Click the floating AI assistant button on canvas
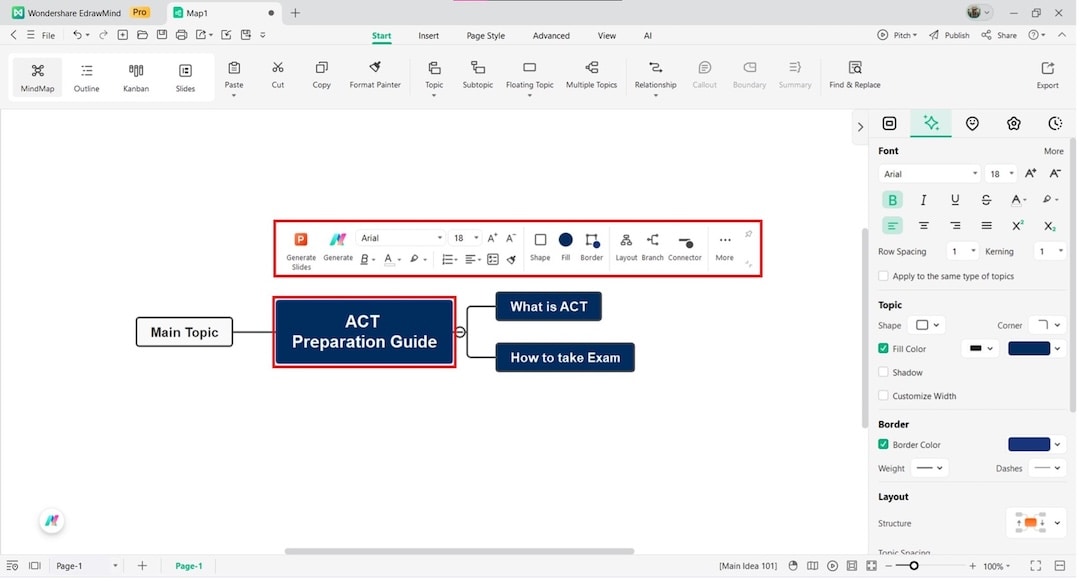This screenshot has height=581, width=1080. (x=52, y=521)
